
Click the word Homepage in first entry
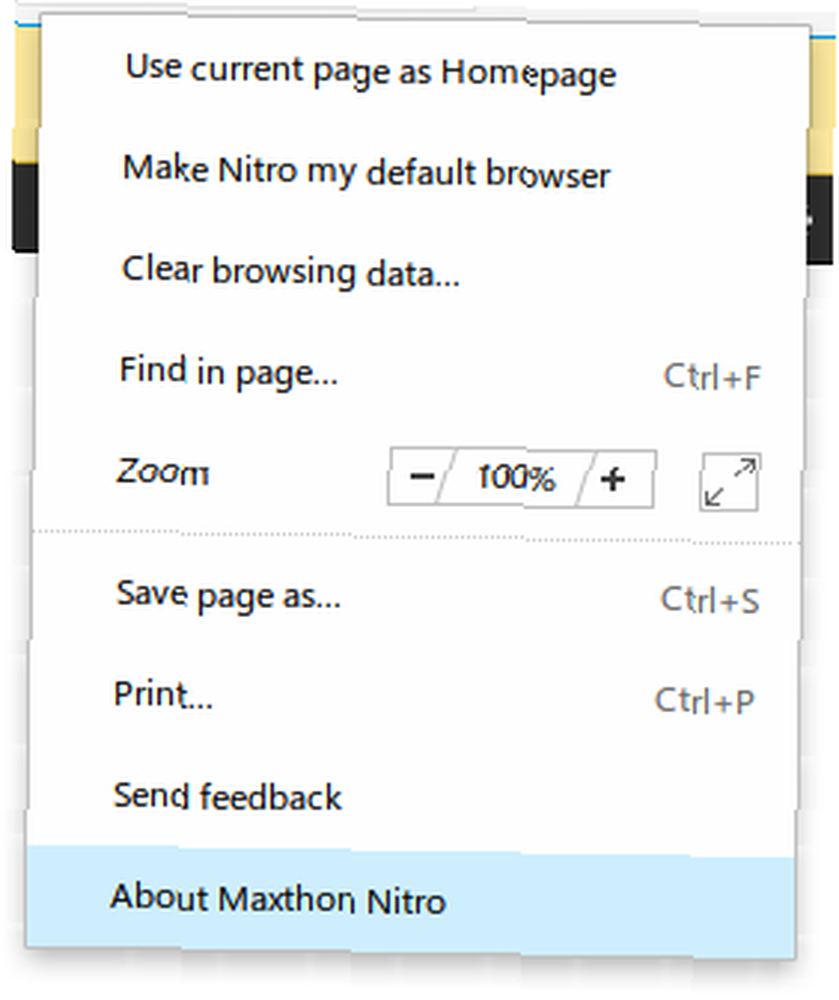(529, 75)
